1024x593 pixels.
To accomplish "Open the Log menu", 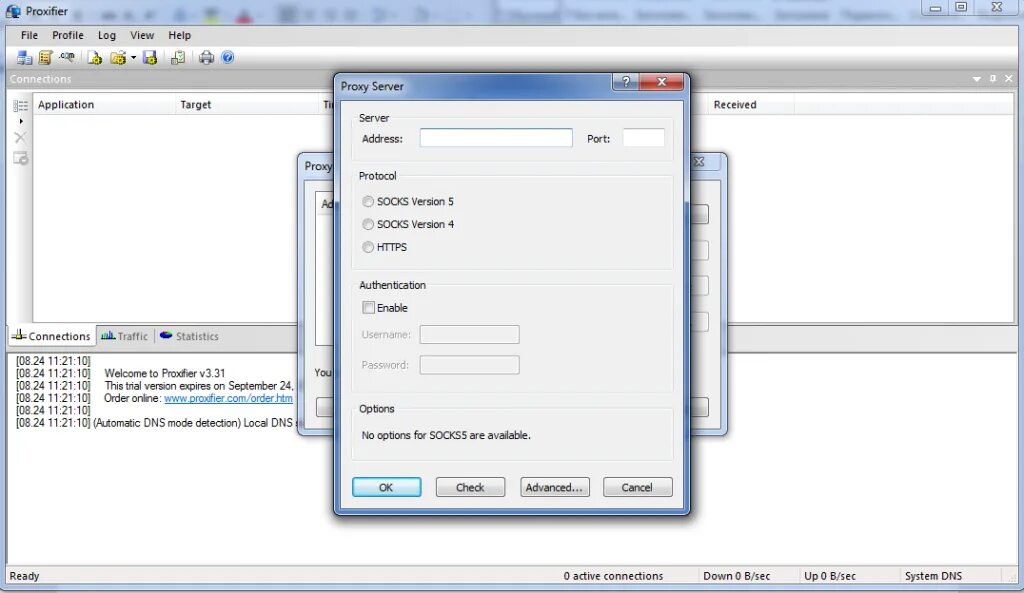I will click(106, 35).
